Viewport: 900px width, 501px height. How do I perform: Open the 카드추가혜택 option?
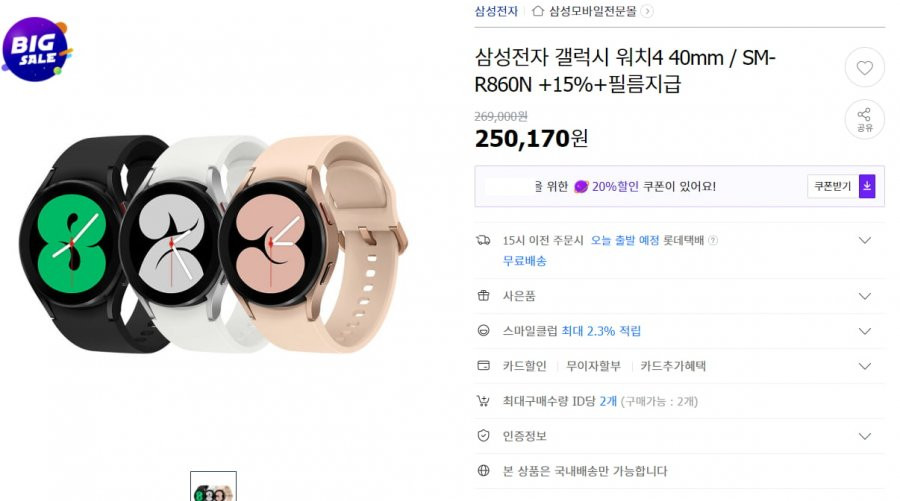pyautogui.click(x=673, y=366)
